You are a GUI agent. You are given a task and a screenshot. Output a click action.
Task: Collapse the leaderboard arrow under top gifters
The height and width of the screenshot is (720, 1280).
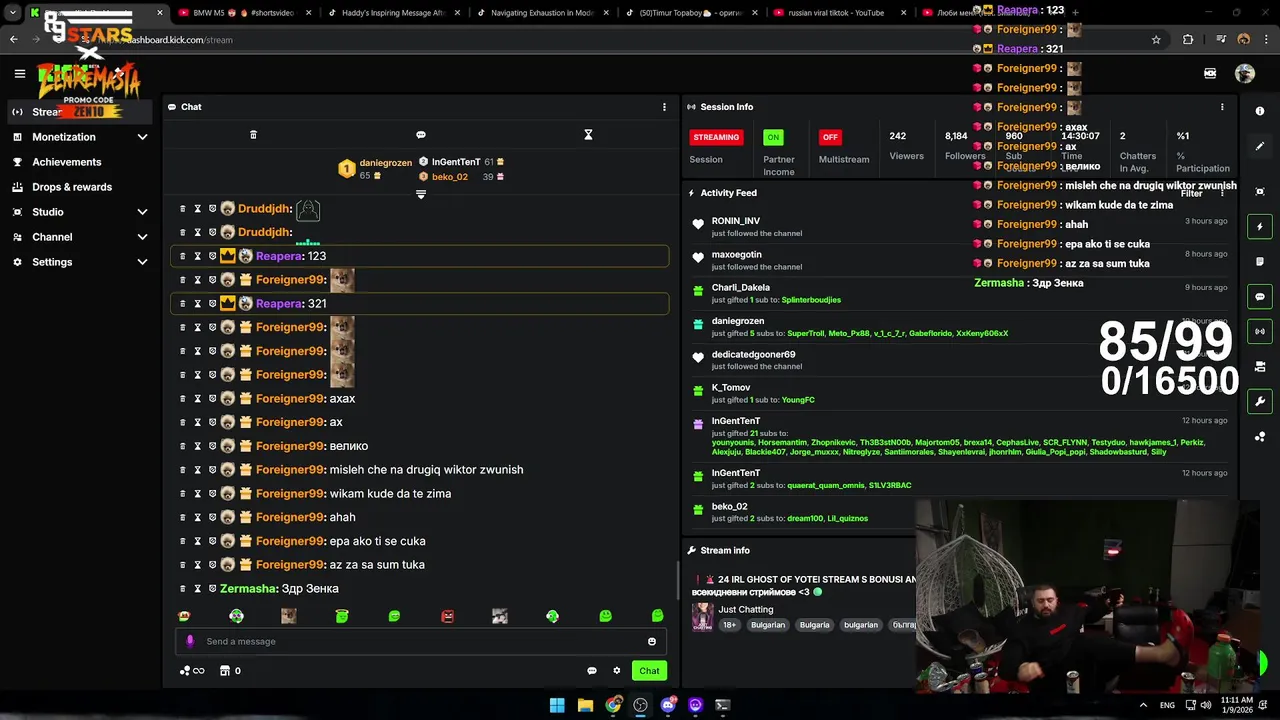pyautogui.click(x=421, y=194)
